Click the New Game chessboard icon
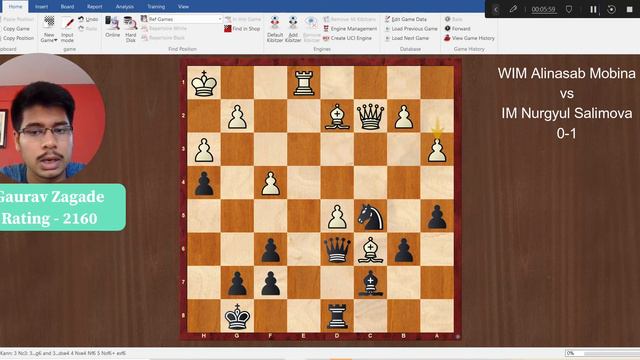640x360 pixels. coord(49,22)
